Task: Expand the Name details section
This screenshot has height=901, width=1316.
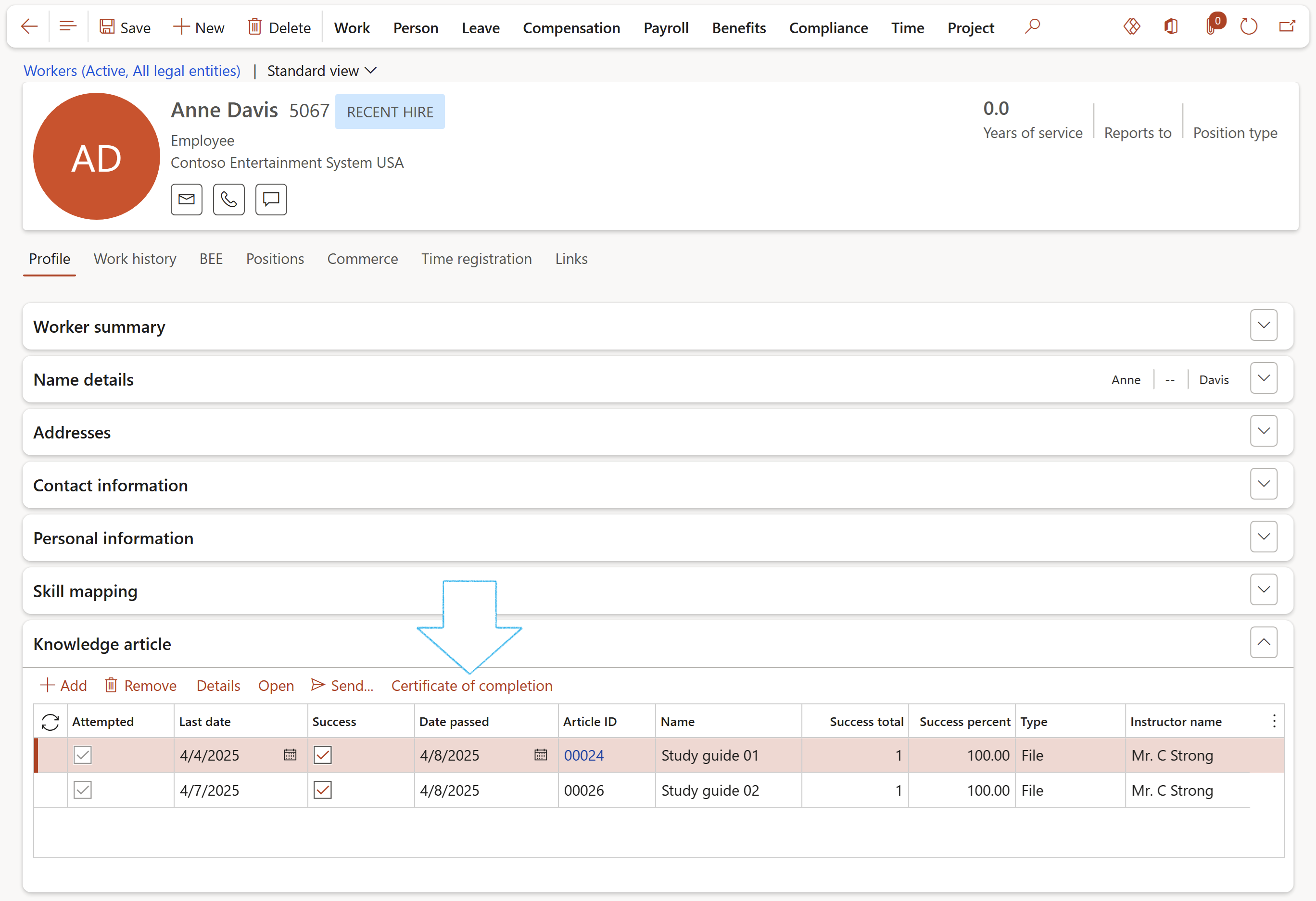Action: click(x=1264, y=378)
